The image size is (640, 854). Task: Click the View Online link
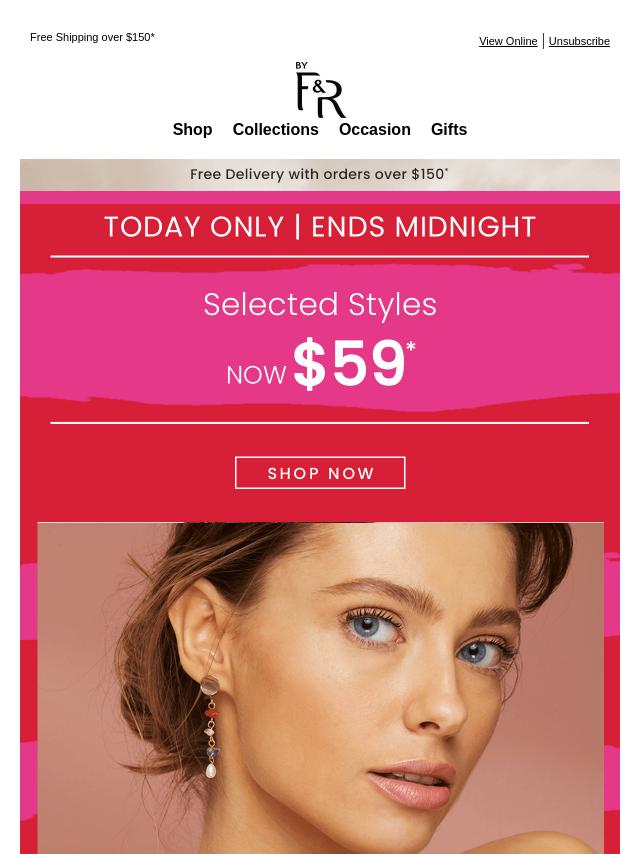click(508, 41)
